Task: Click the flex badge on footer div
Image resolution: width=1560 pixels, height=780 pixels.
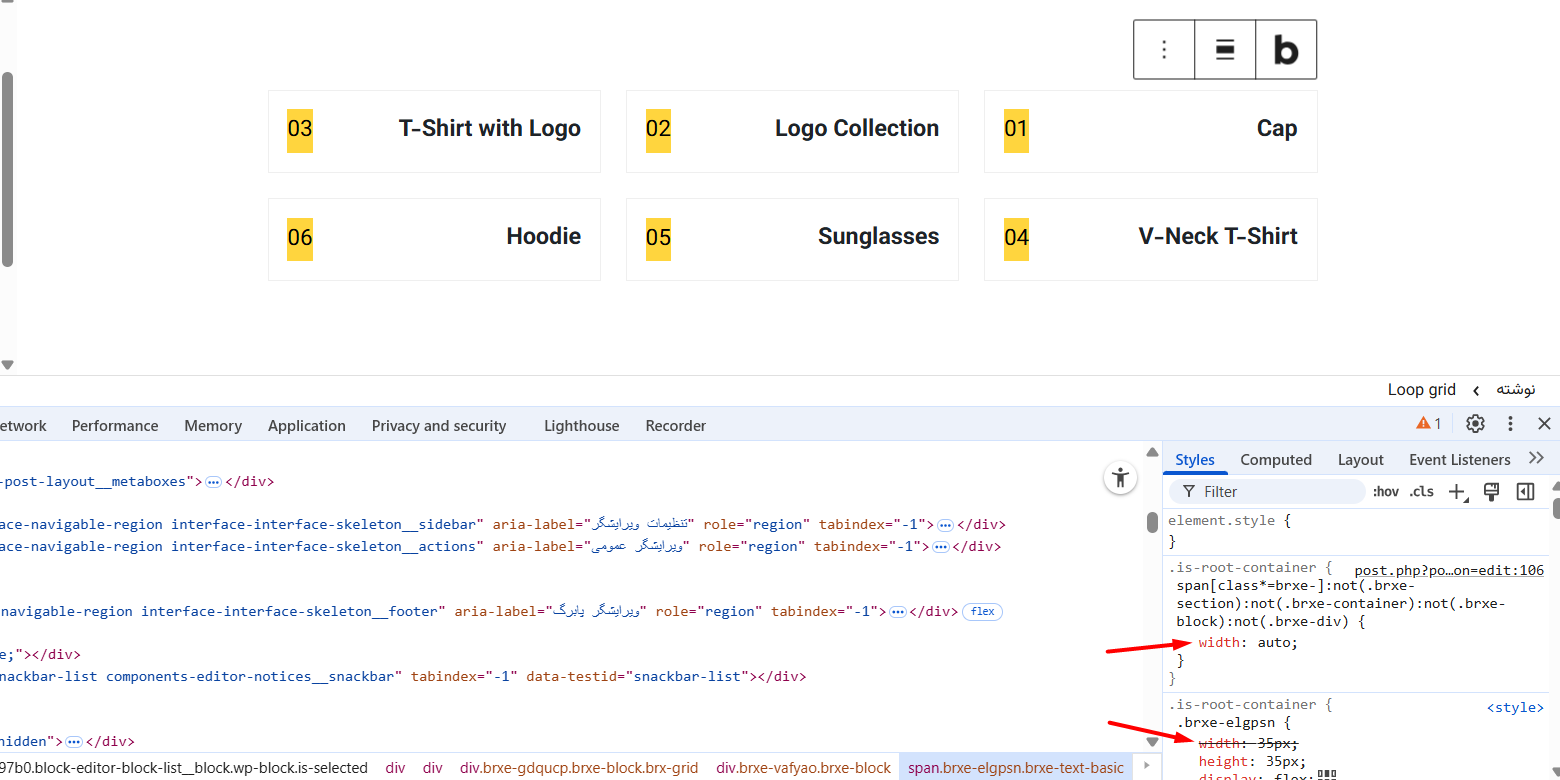Action: coord(982,612)
